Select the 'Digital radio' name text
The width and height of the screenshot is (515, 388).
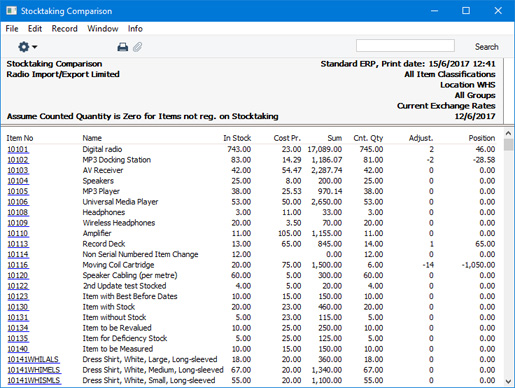(x=102, y=149)
